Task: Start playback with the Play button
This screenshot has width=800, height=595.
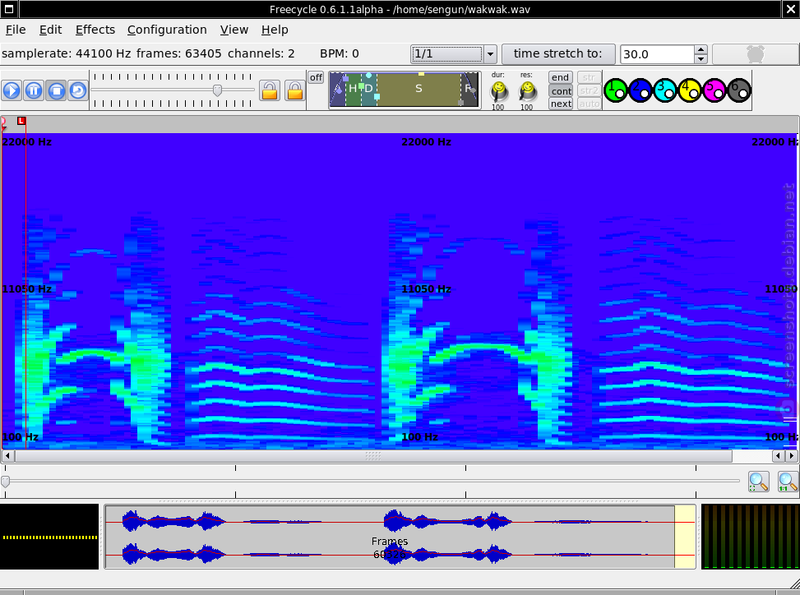Action: coord(12,91)
